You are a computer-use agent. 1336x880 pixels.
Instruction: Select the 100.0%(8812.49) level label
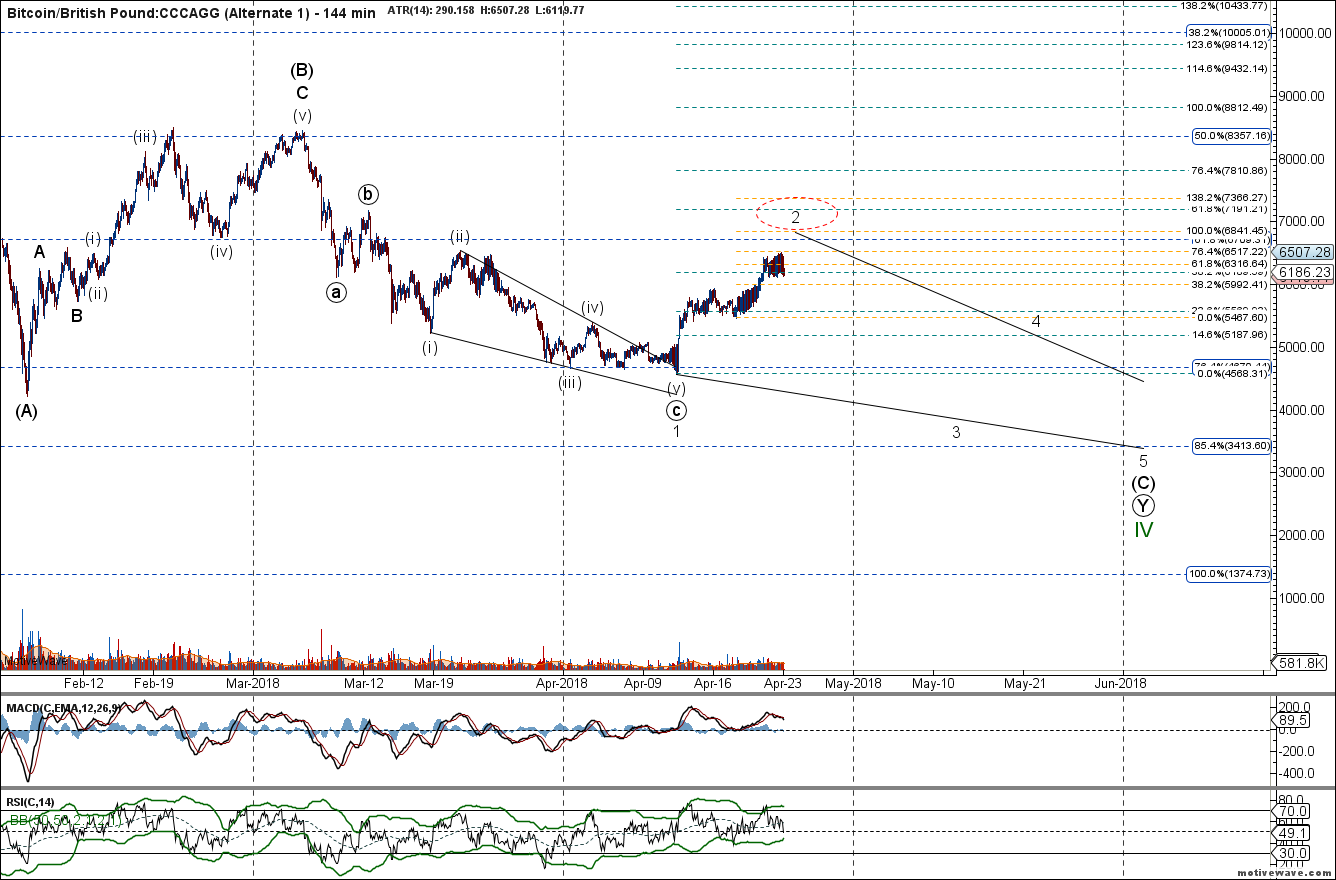point(1227,108)
